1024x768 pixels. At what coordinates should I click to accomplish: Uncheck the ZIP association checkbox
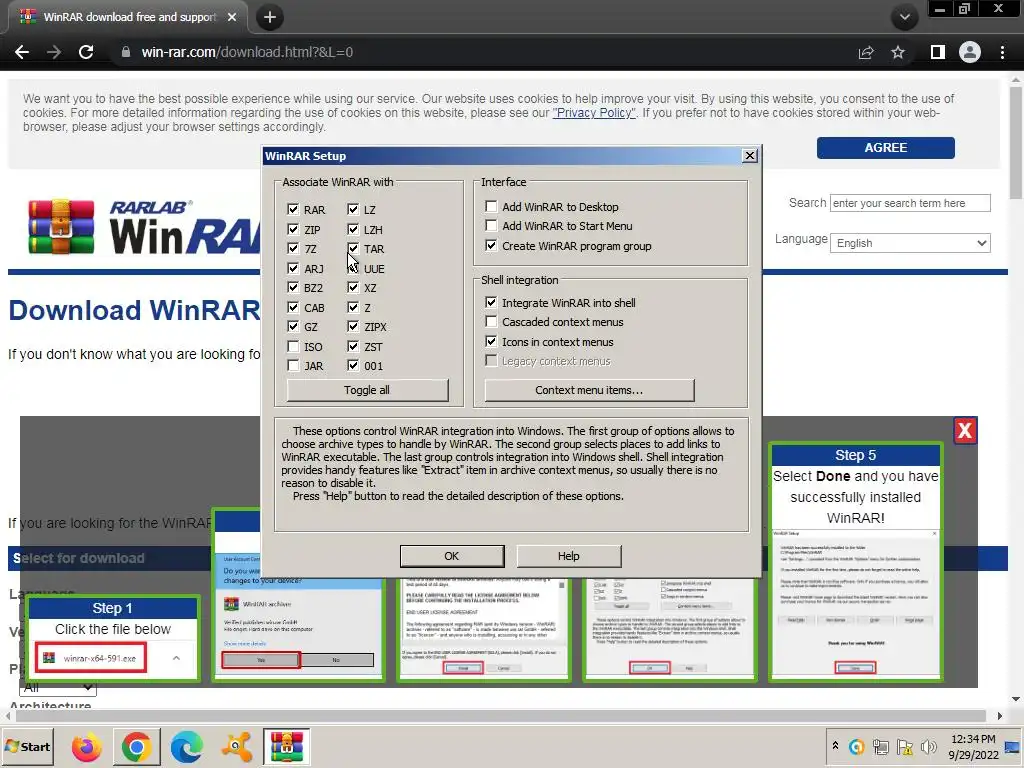tap(293, 229)
